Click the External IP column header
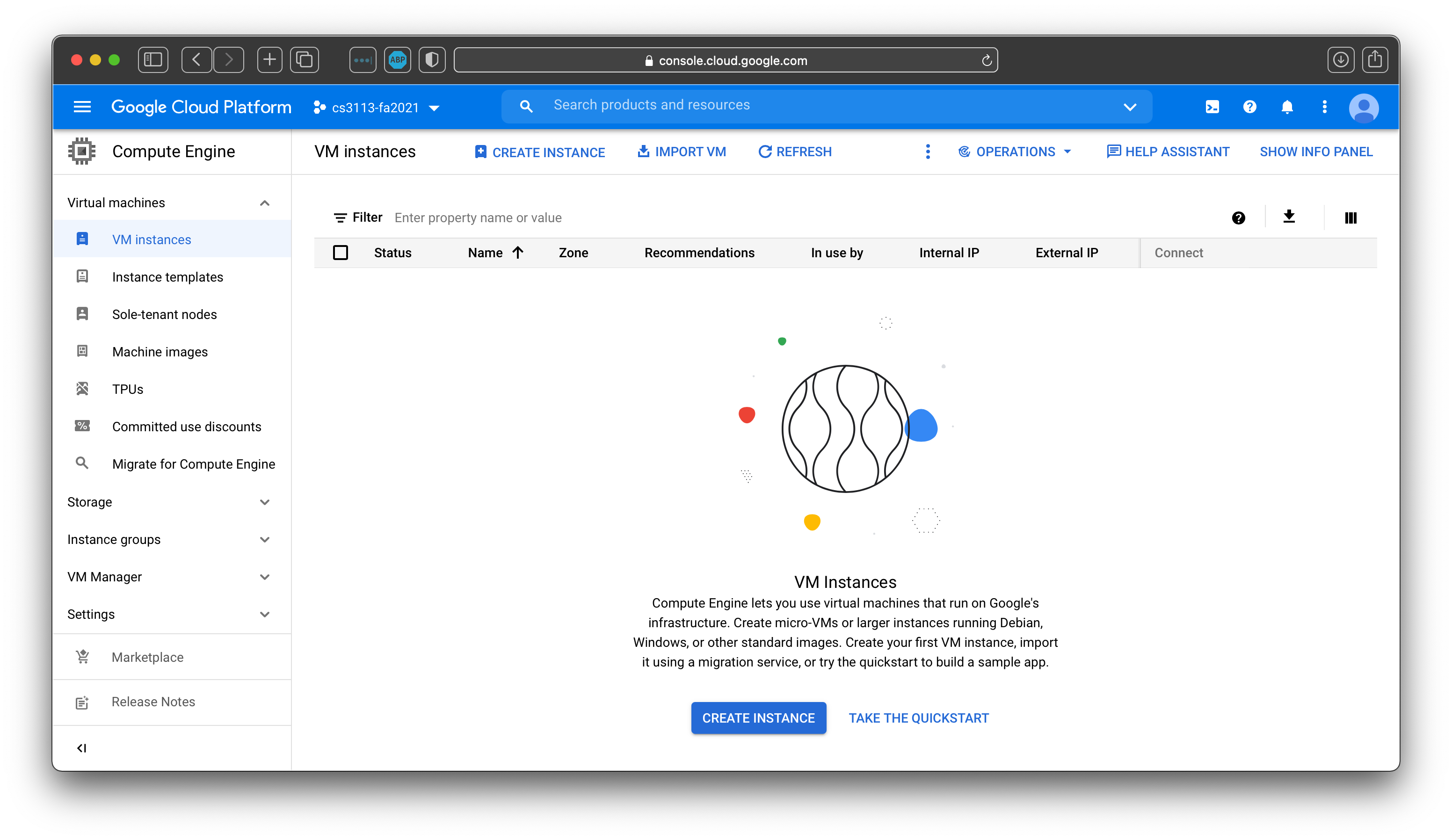Image resolution: width=1452 pixels, height=840 pixels. tap(1067, 253)
